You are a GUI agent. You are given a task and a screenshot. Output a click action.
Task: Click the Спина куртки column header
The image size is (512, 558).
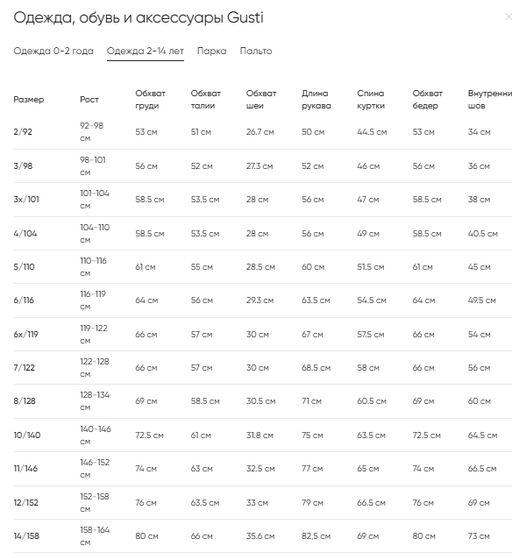(371, 99)
